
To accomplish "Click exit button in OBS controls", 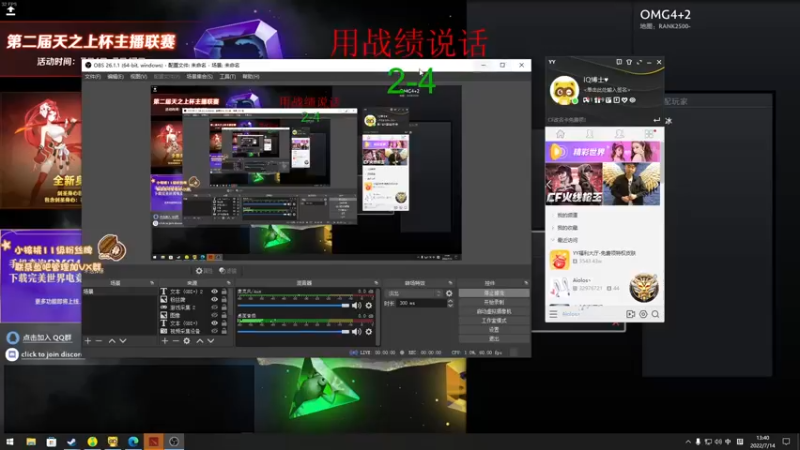I will point(494,339).
